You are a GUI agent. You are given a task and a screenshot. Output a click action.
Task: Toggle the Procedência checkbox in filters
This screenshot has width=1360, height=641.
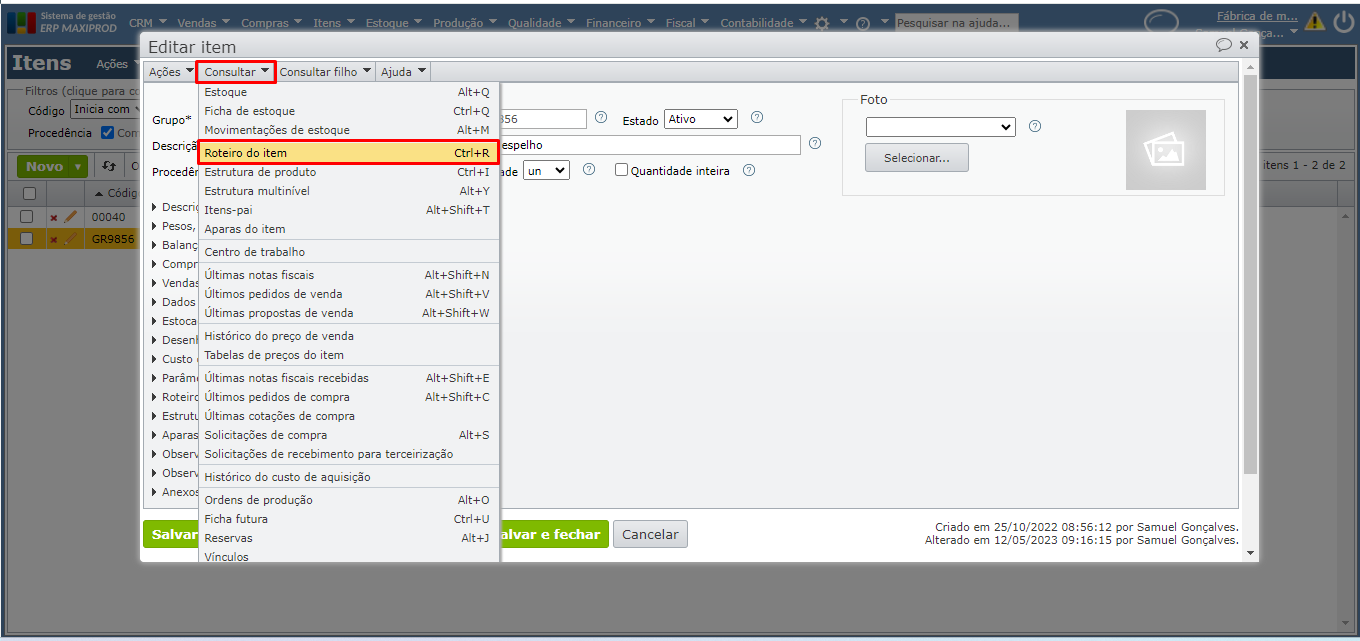[108, 132]
